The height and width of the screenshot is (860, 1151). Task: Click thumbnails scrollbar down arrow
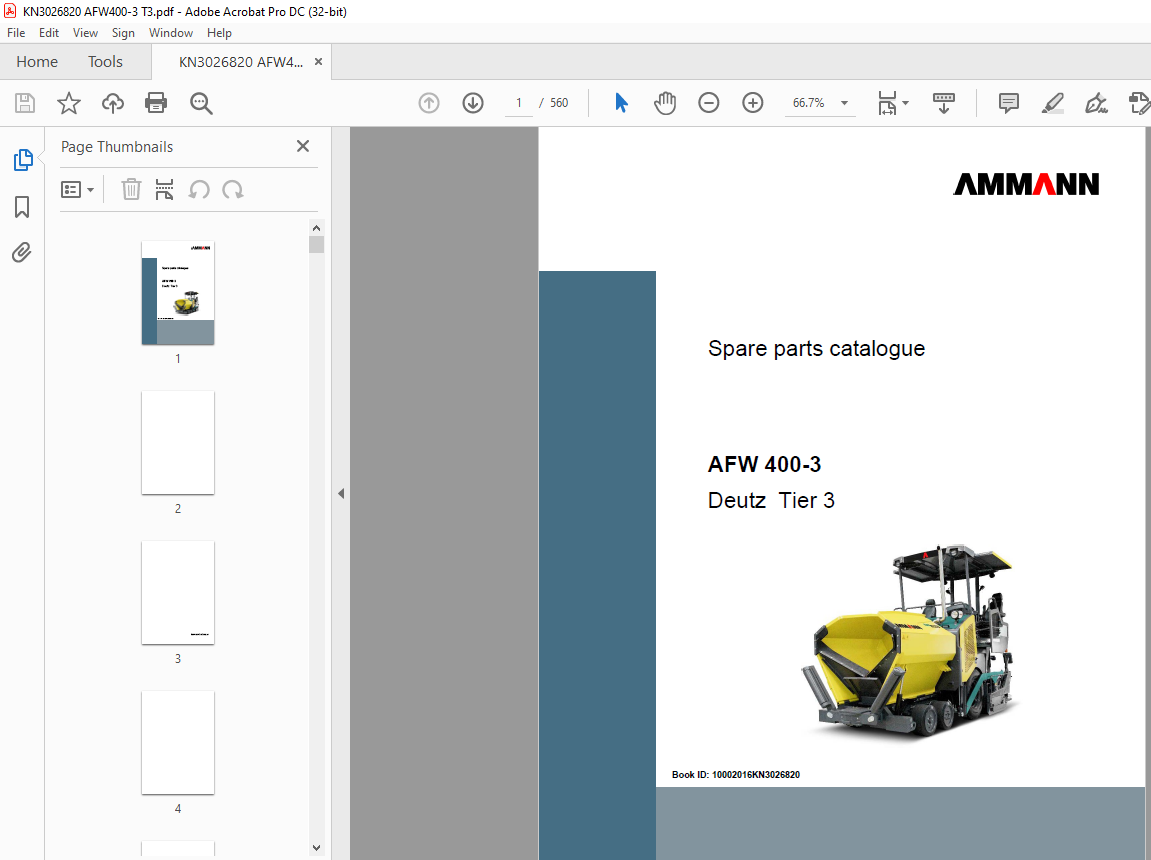(316, 848)
